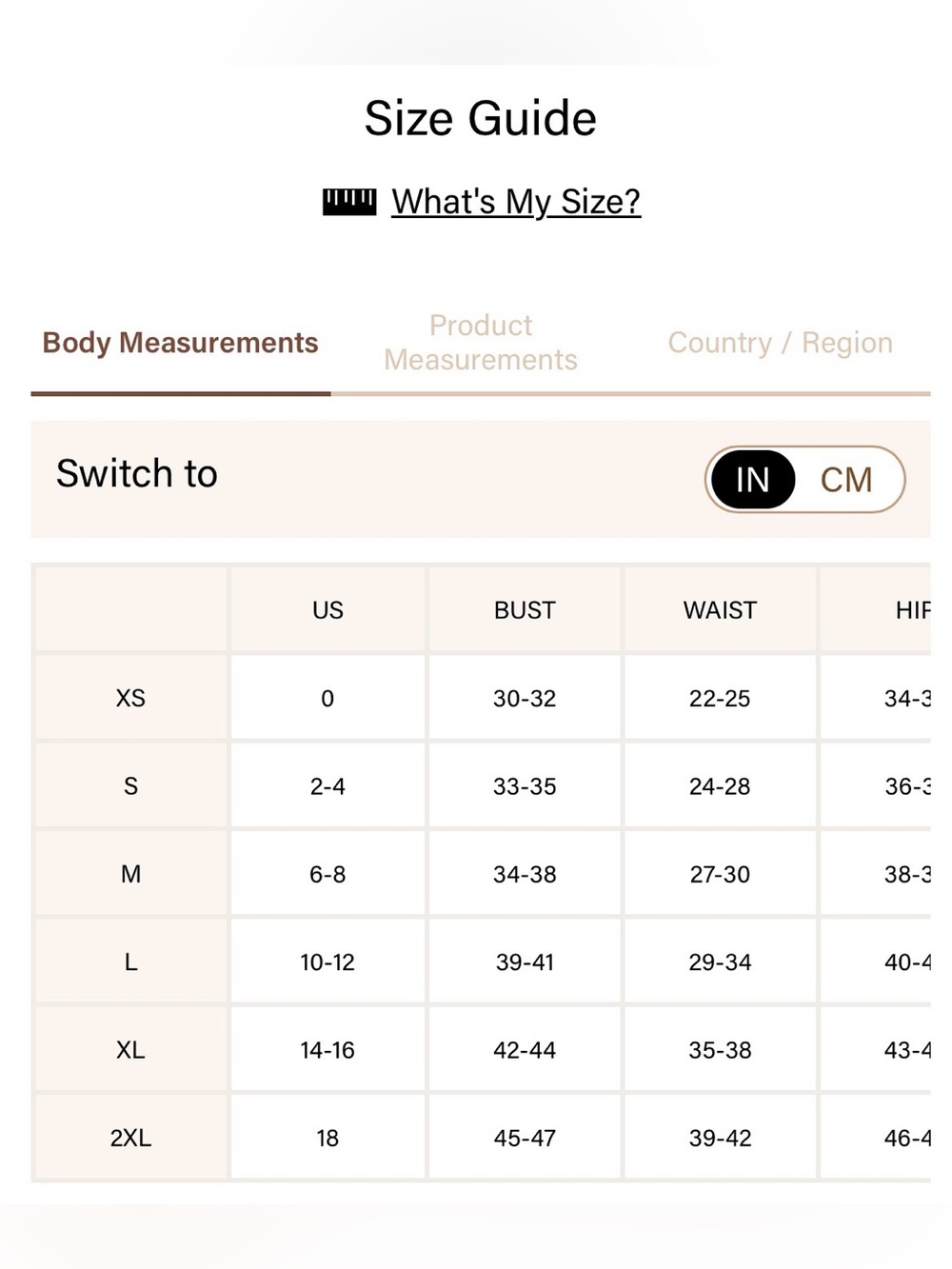The image size is (952, 1269).
Task: Click the M size row label
Action: click(x=130, y=874)
